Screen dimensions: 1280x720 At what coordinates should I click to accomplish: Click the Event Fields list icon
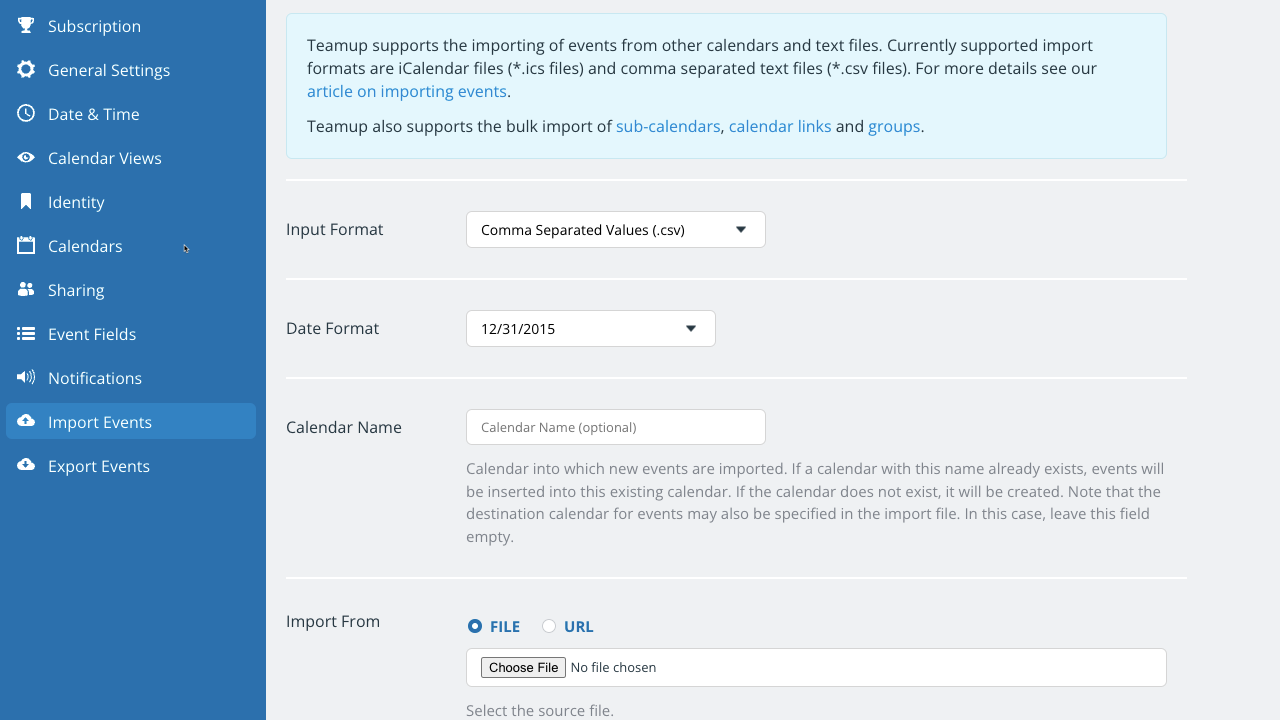(26, 334)
